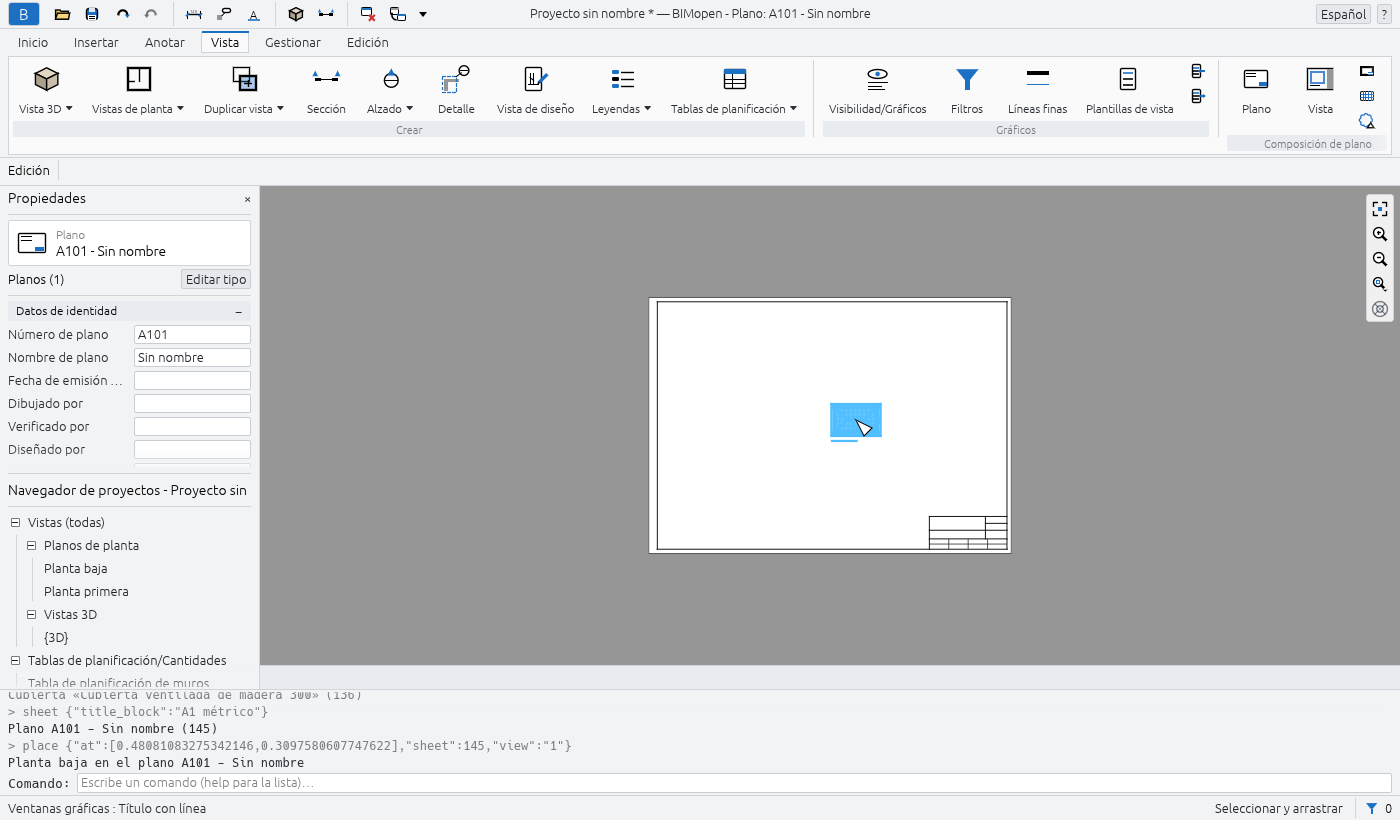This screenshot has height=820, width=1400.
Task: Click the Editar tipo button
Action: [x=216, y=279]
